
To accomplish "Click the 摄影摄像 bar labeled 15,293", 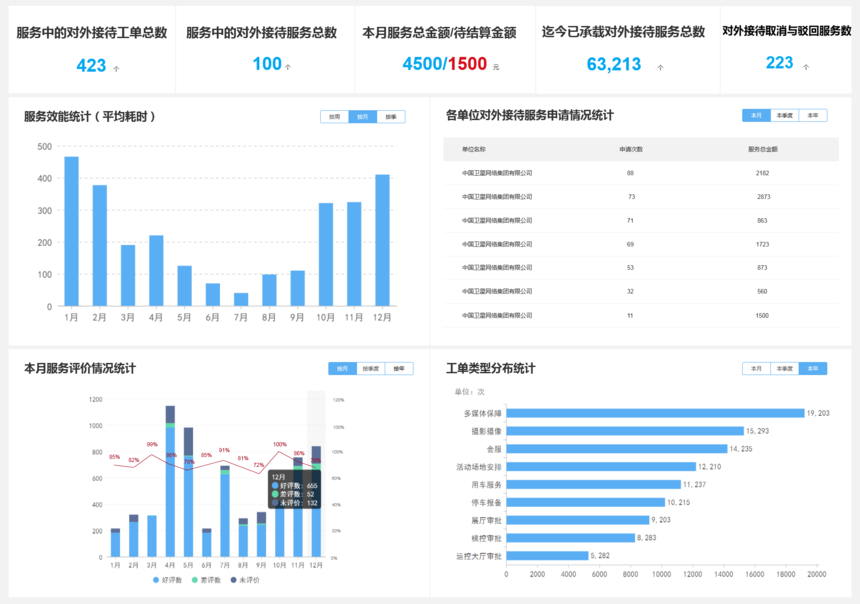I will [625, 431].
